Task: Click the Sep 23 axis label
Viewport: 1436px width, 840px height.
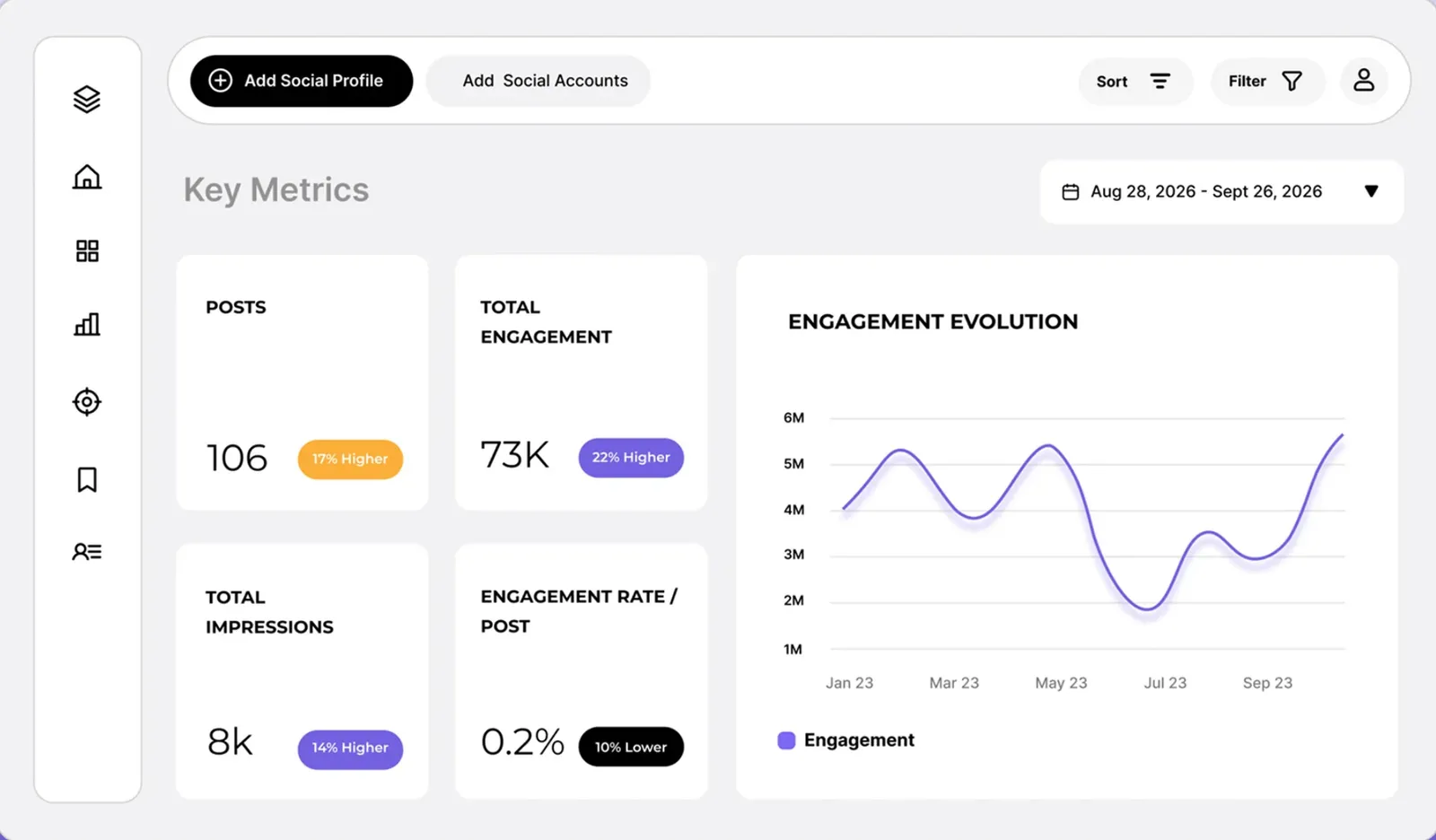Action: point(1267,683)
